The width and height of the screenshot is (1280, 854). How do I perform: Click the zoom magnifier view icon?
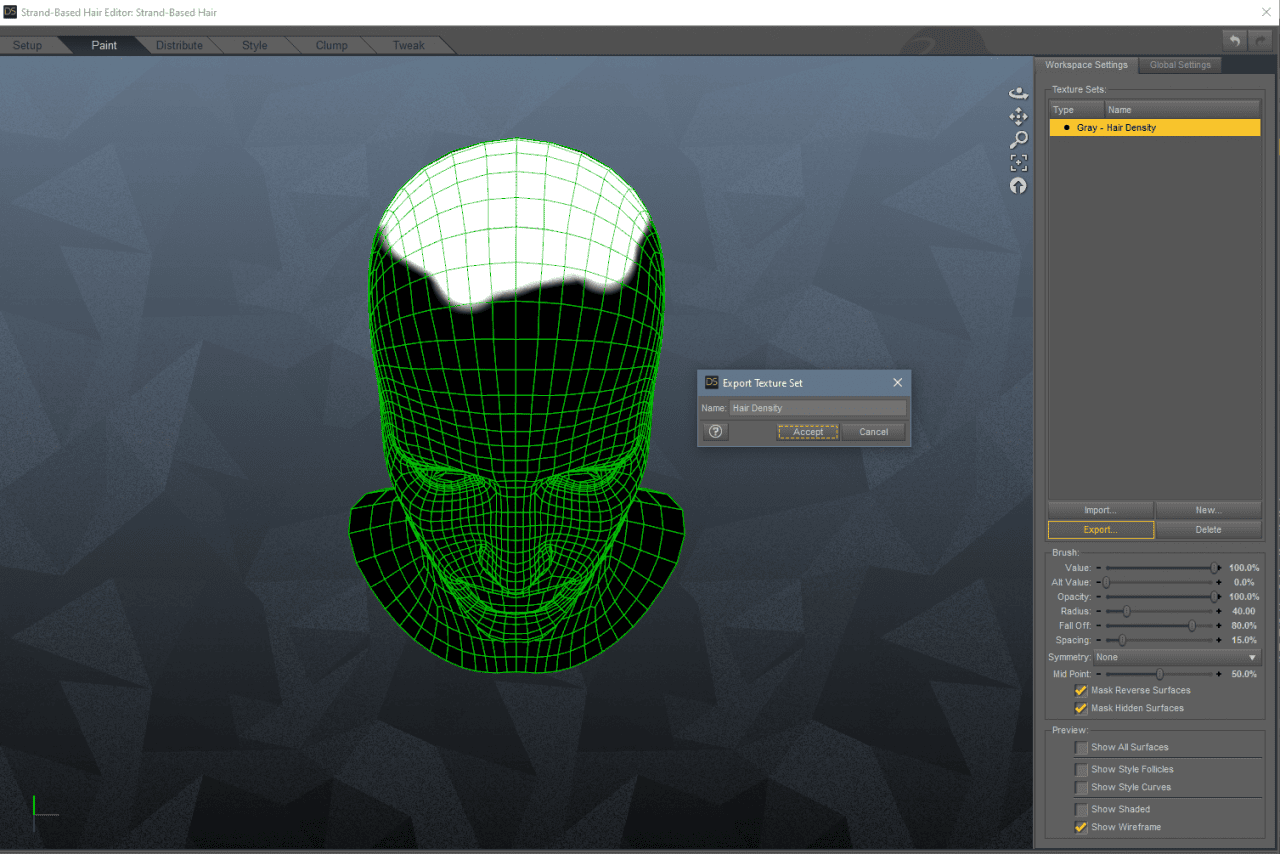pos(1018,139)
